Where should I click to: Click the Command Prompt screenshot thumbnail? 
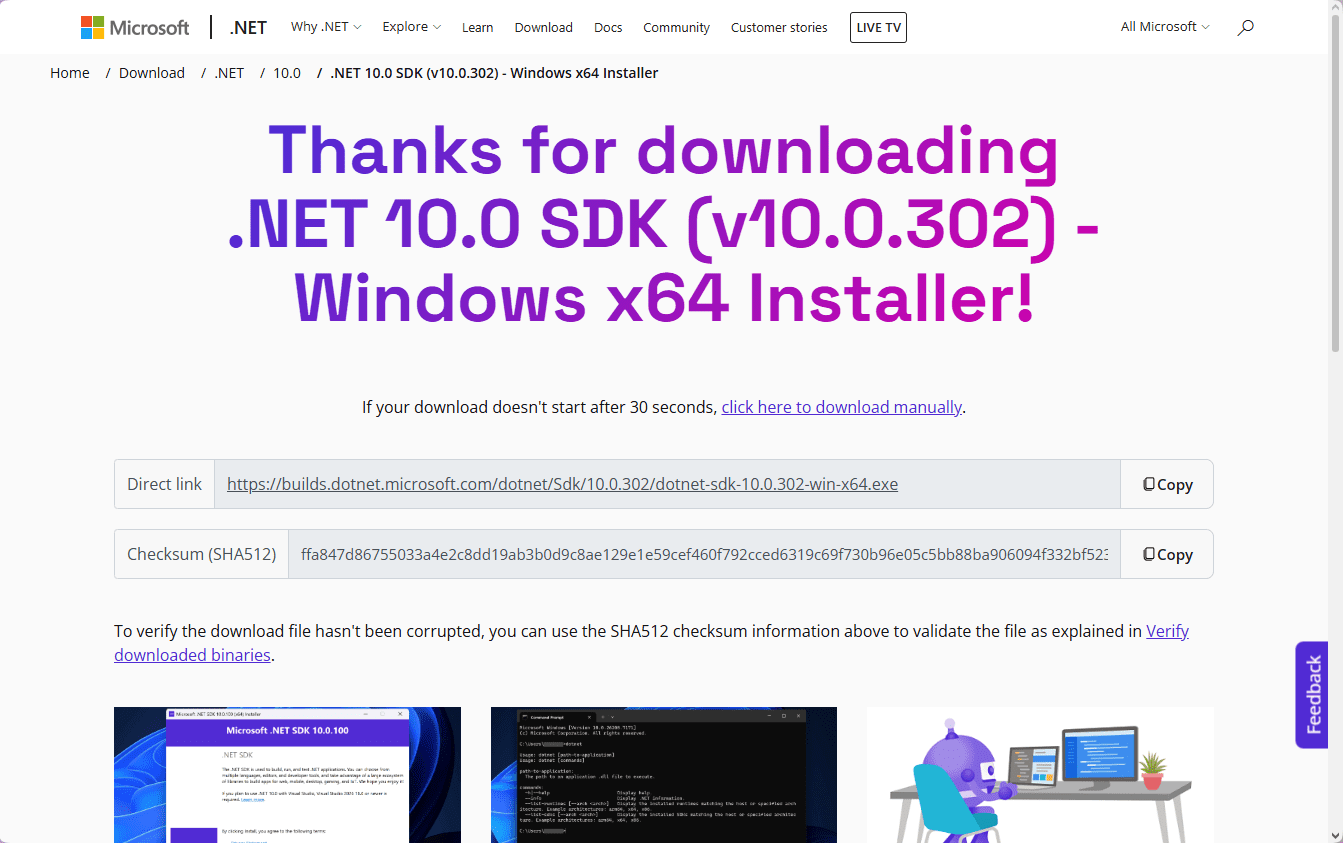coord(664,775)
